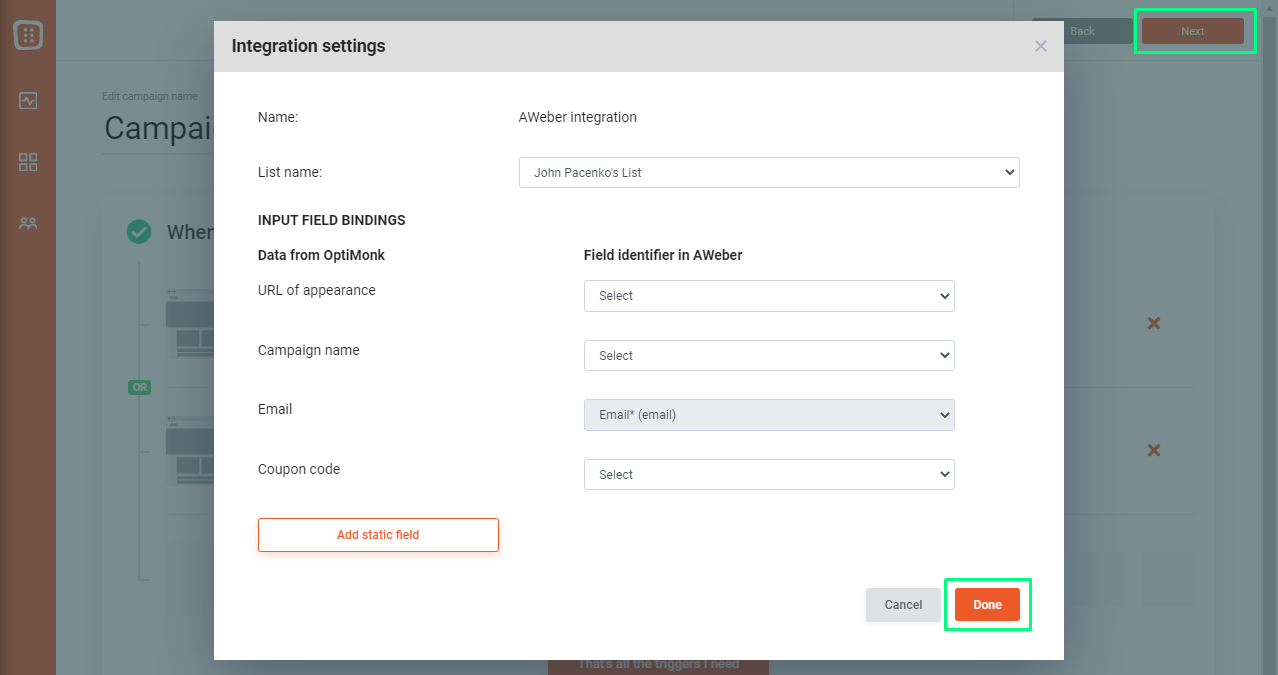This screenshot has width=1278, height=675.
Task: Open the Coupon code field dropdown
Action: (x=769, y=475)
